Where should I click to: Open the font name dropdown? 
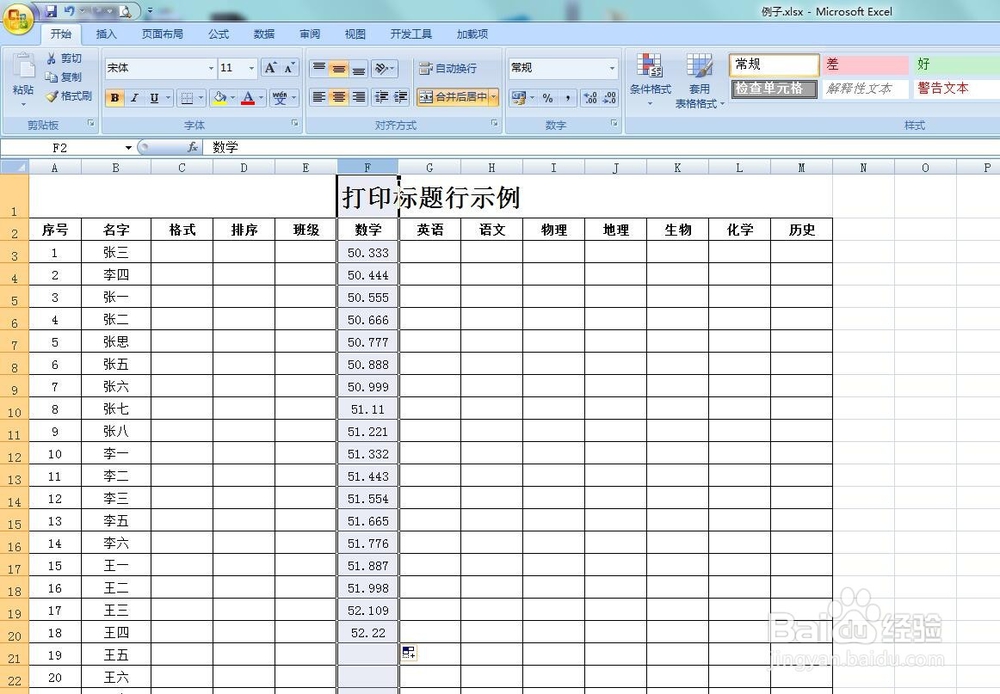coord(210,68)
